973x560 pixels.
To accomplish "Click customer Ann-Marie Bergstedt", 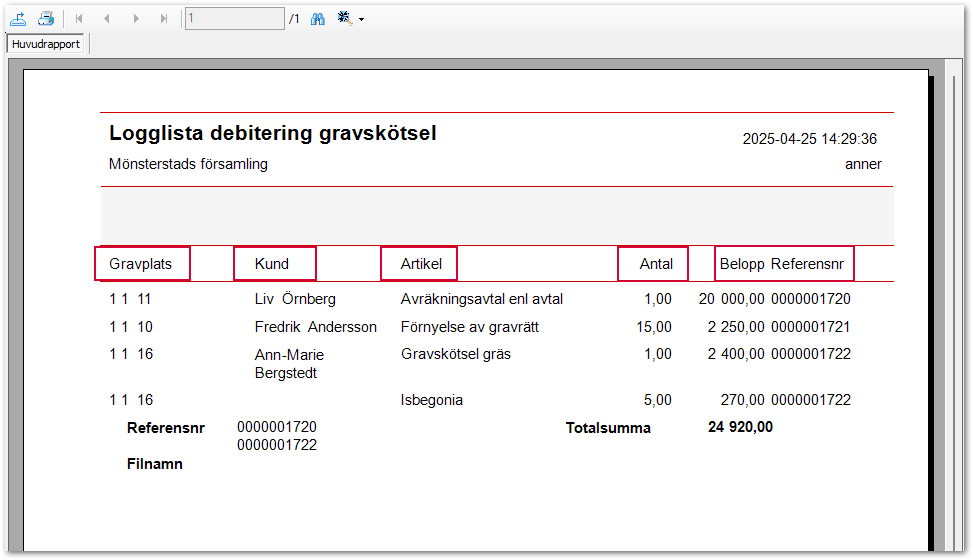I will [x=289, y=364].
